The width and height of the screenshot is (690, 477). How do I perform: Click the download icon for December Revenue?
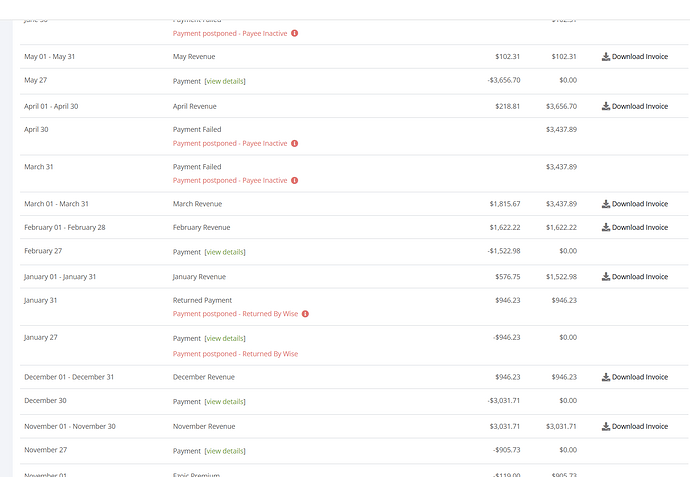click(x=606, y=377)
